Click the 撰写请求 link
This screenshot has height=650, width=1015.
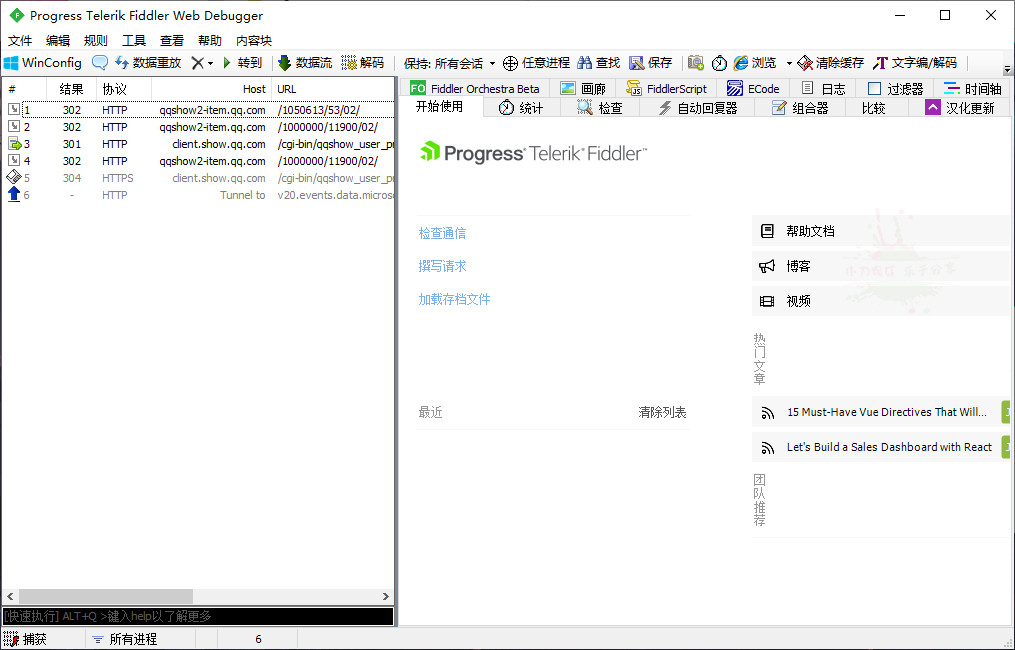(x=442, y=266)
